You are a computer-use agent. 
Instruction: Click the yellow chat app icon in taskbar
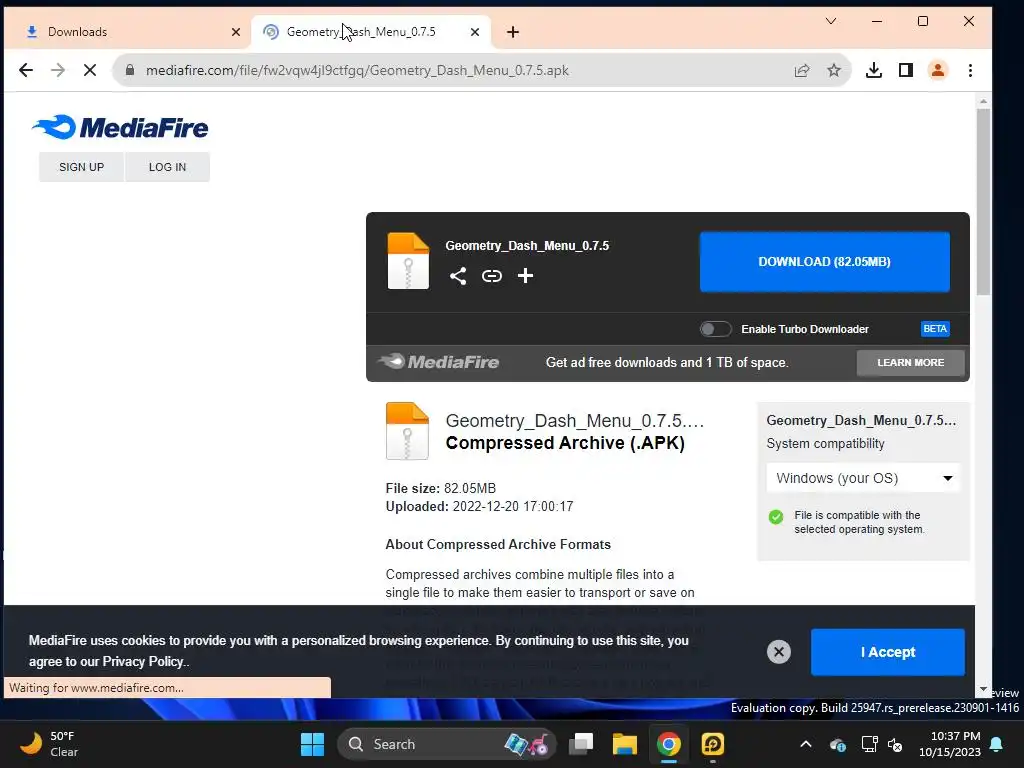(712, 744)
